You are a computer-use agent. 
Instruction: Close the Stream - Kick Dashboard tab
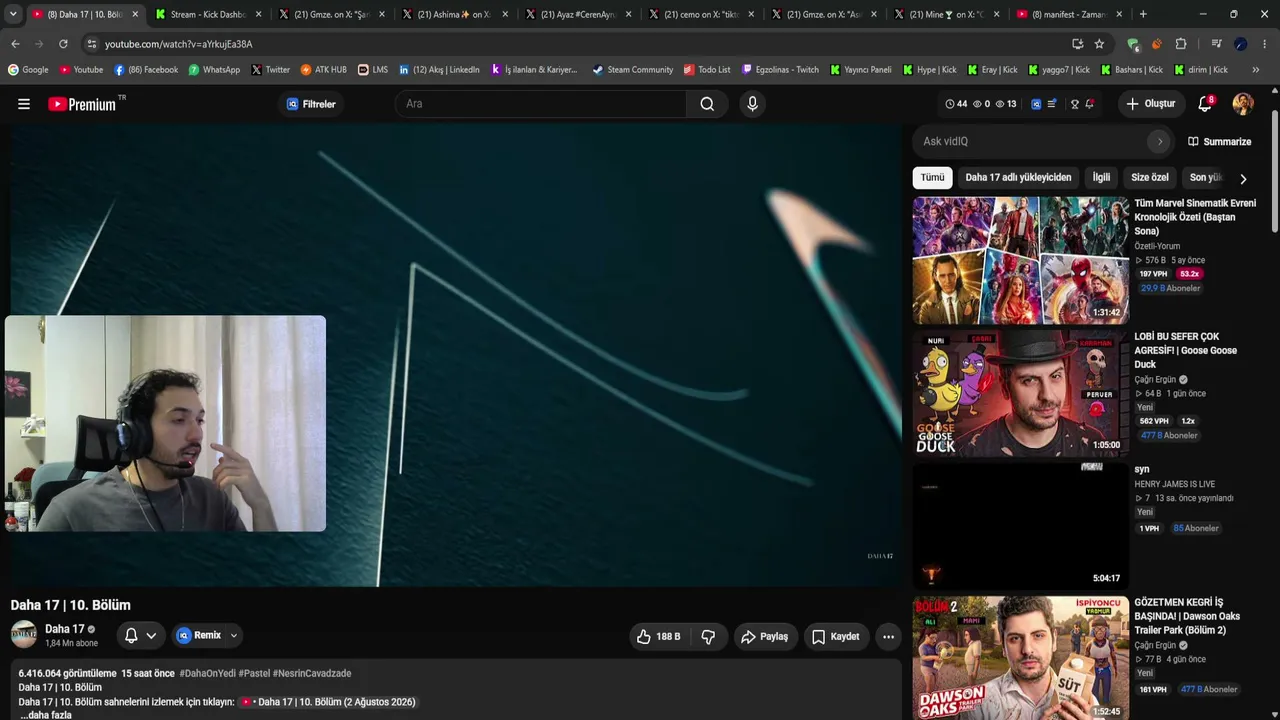tap(259, 14)
